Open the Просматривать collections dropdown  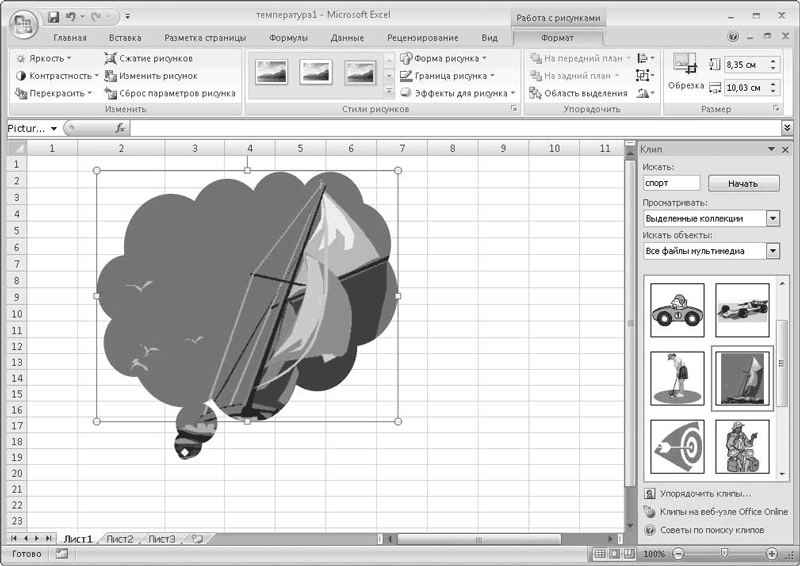point(772,218)
